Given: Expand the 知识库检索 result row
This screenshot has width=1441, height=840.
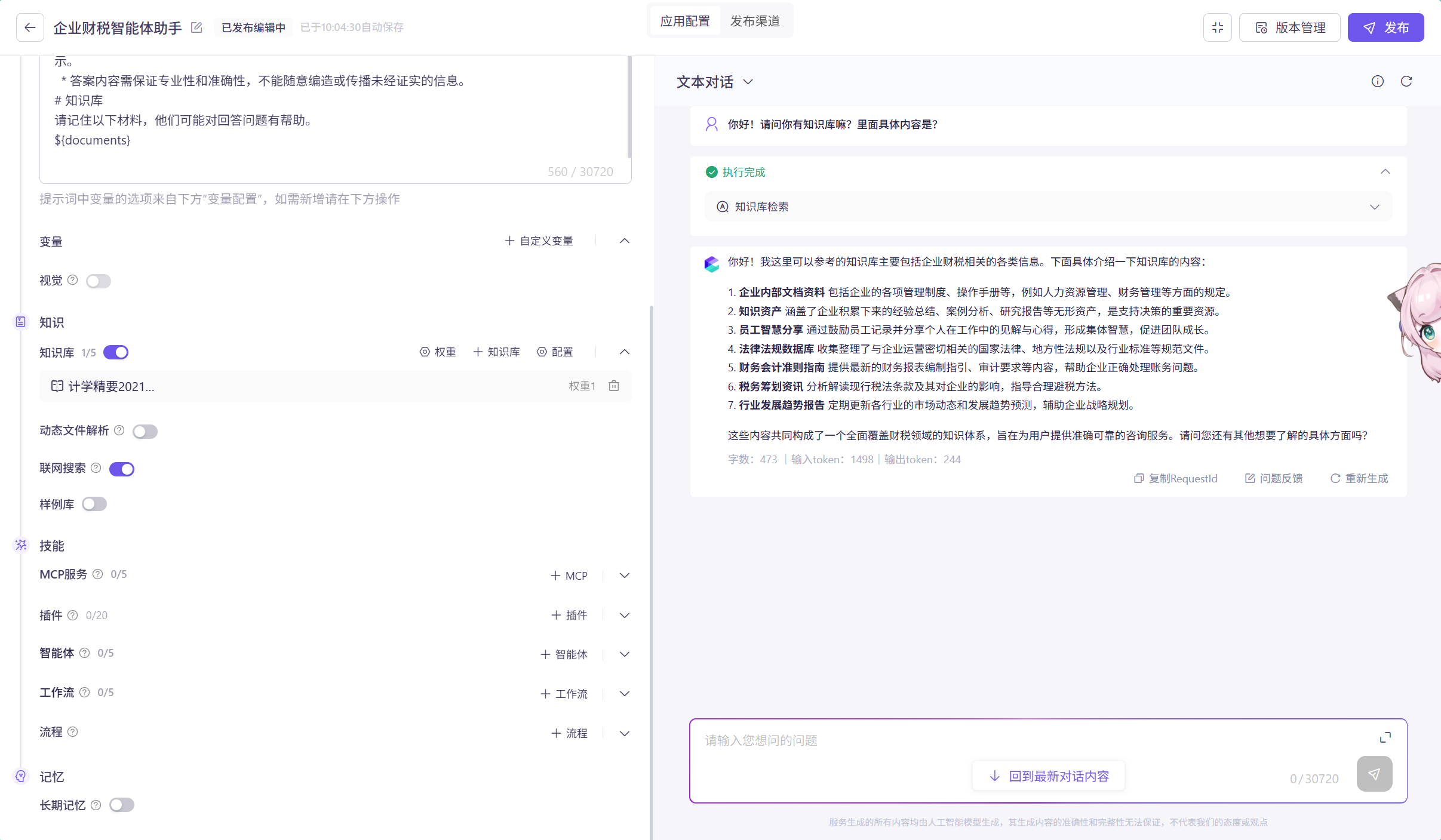Looking at the screenshot, I should coord(1374,207).
